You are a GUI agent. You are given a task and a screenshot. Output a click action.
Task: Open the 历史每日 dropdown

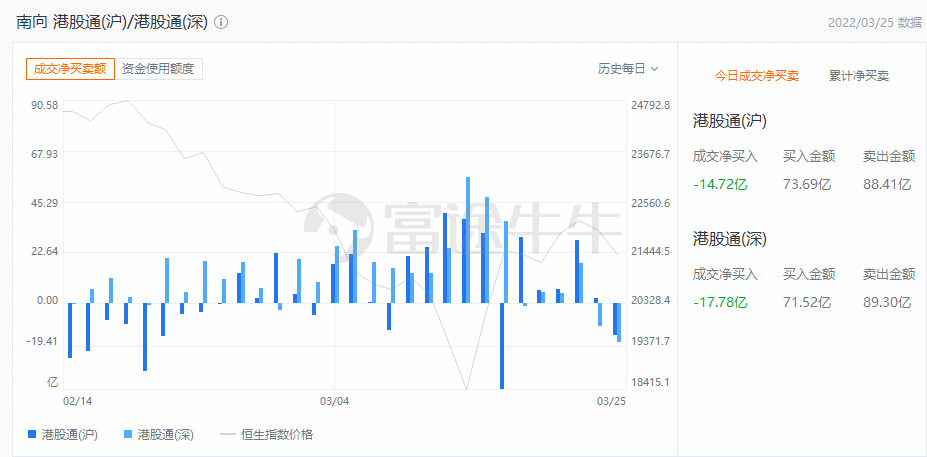[628, 69]
